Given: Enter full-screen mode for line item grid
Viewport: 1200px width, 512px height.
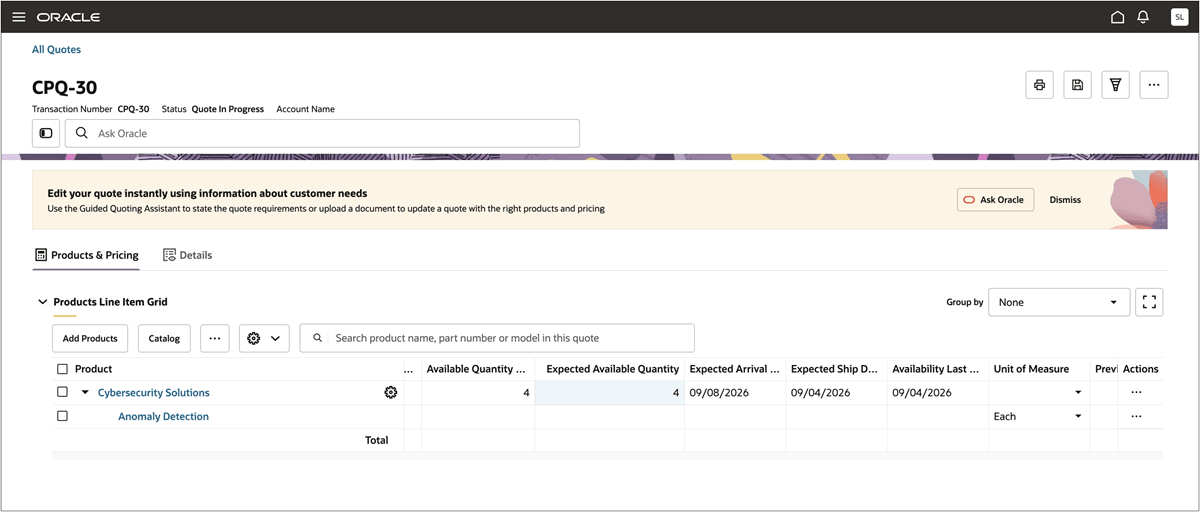Looking at the screenshot, I should click(x=1149, y=302).
